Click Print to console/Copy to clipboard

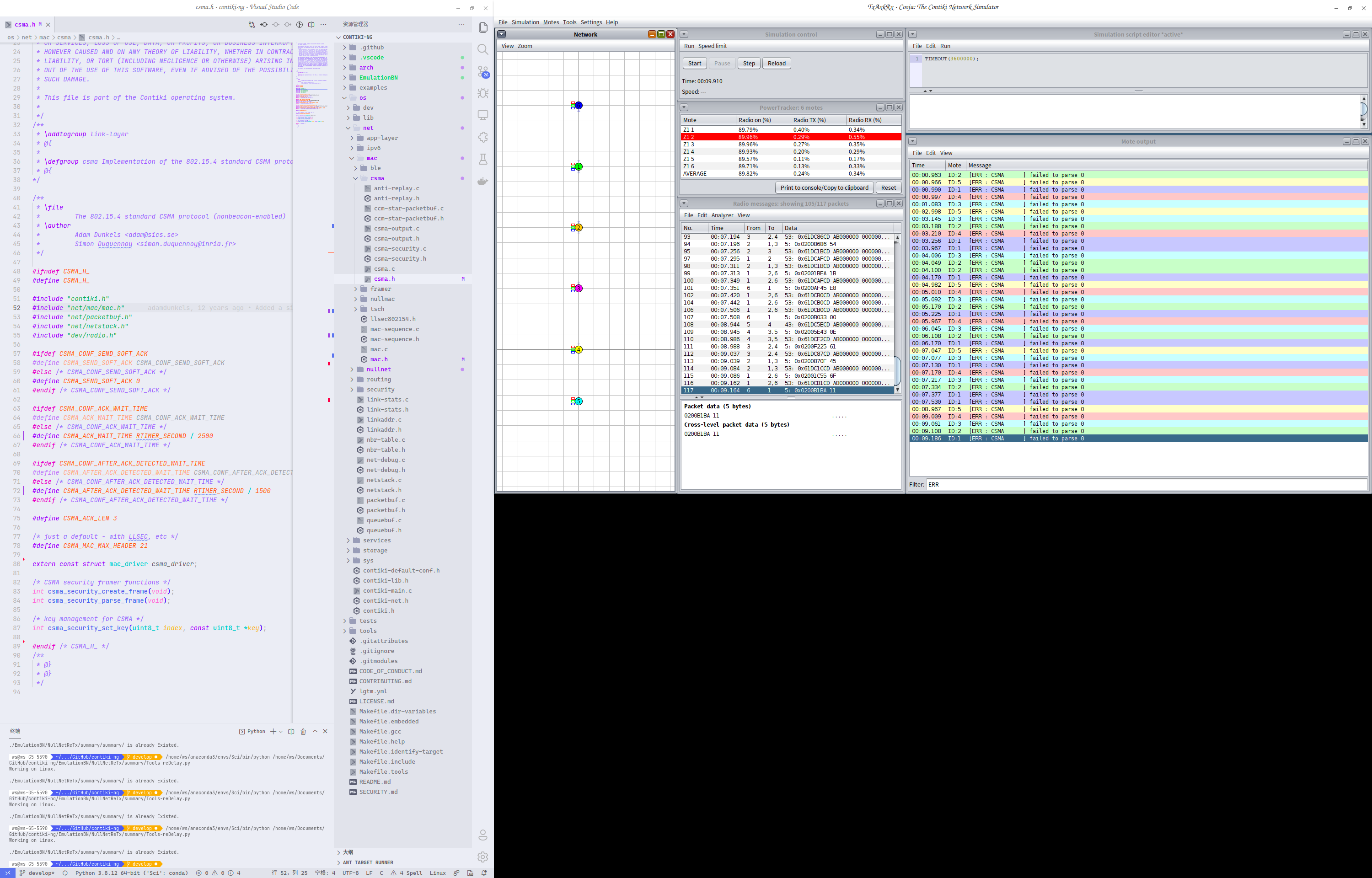point(824,187)
